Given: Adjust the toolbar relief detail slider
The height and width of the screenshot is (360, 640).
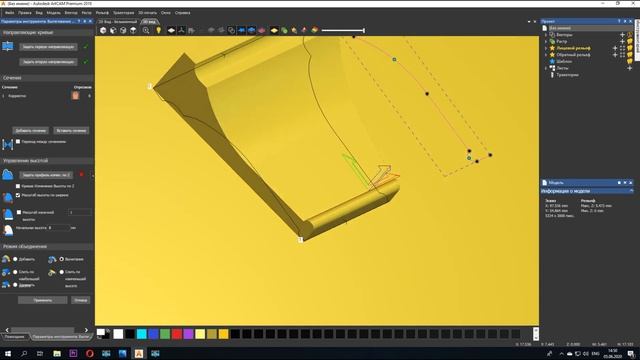Looking at the screenshot, I should 343,30.
